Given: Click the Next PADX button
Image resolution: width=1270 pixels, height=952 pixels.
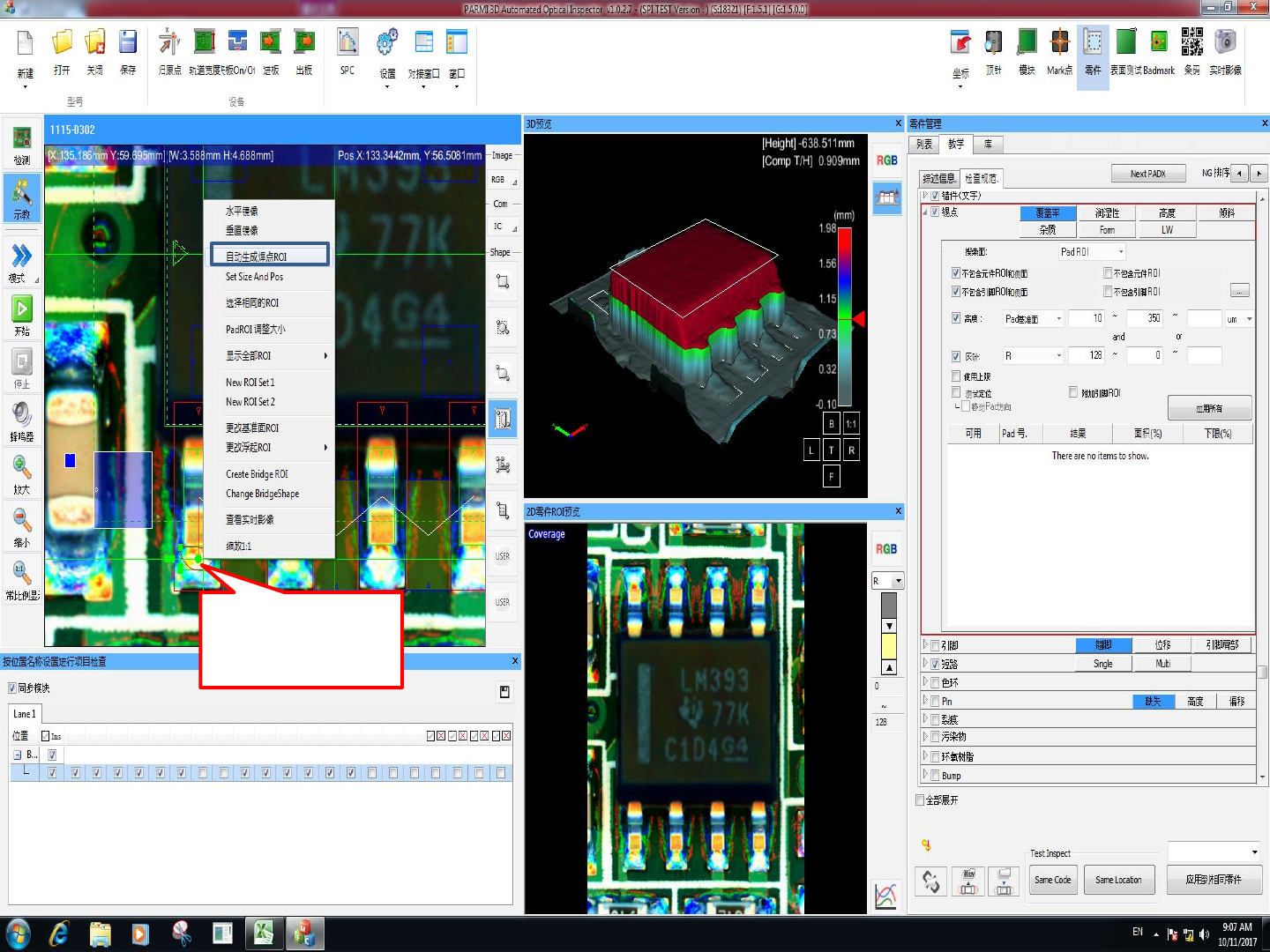Looking at the screenshot, I should click(1147, 174).
